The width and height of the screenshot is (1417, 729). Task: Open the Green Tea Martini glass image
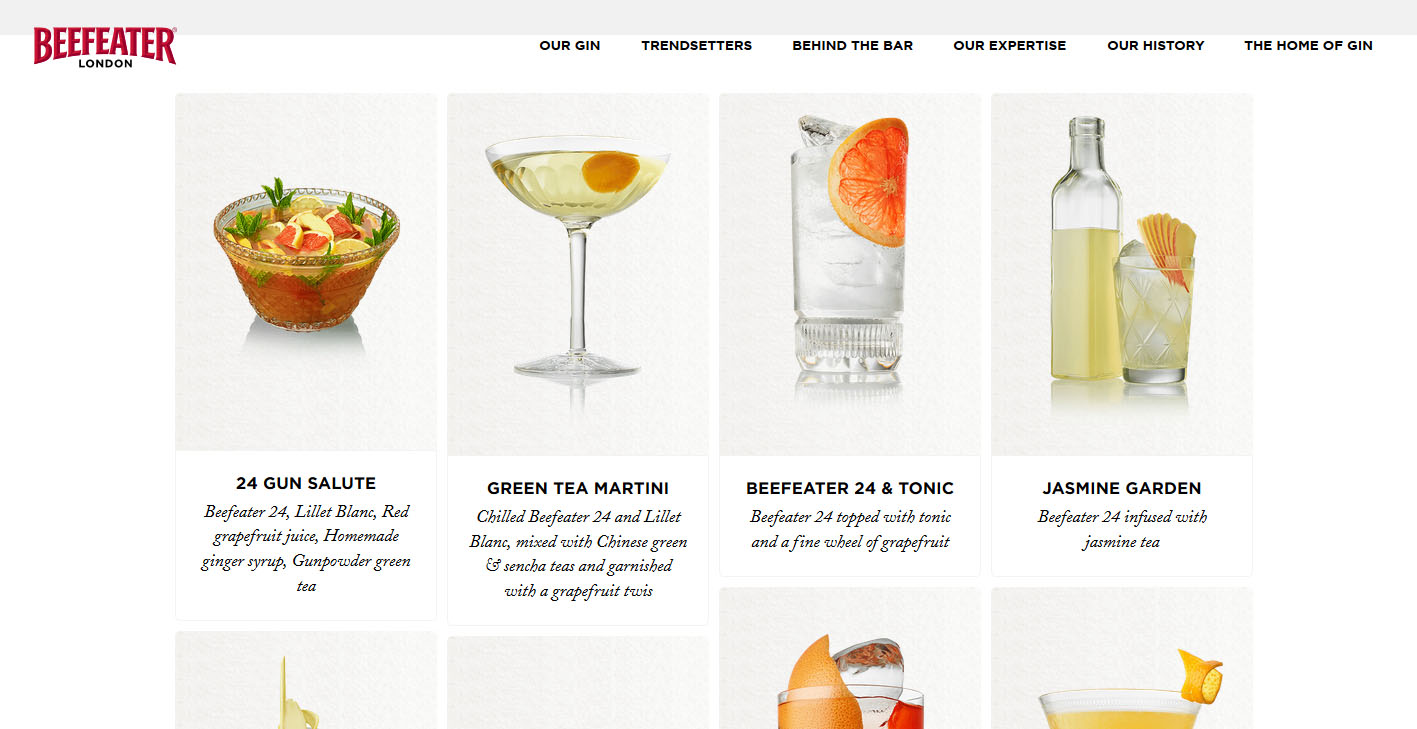click(x=578, y=274)
